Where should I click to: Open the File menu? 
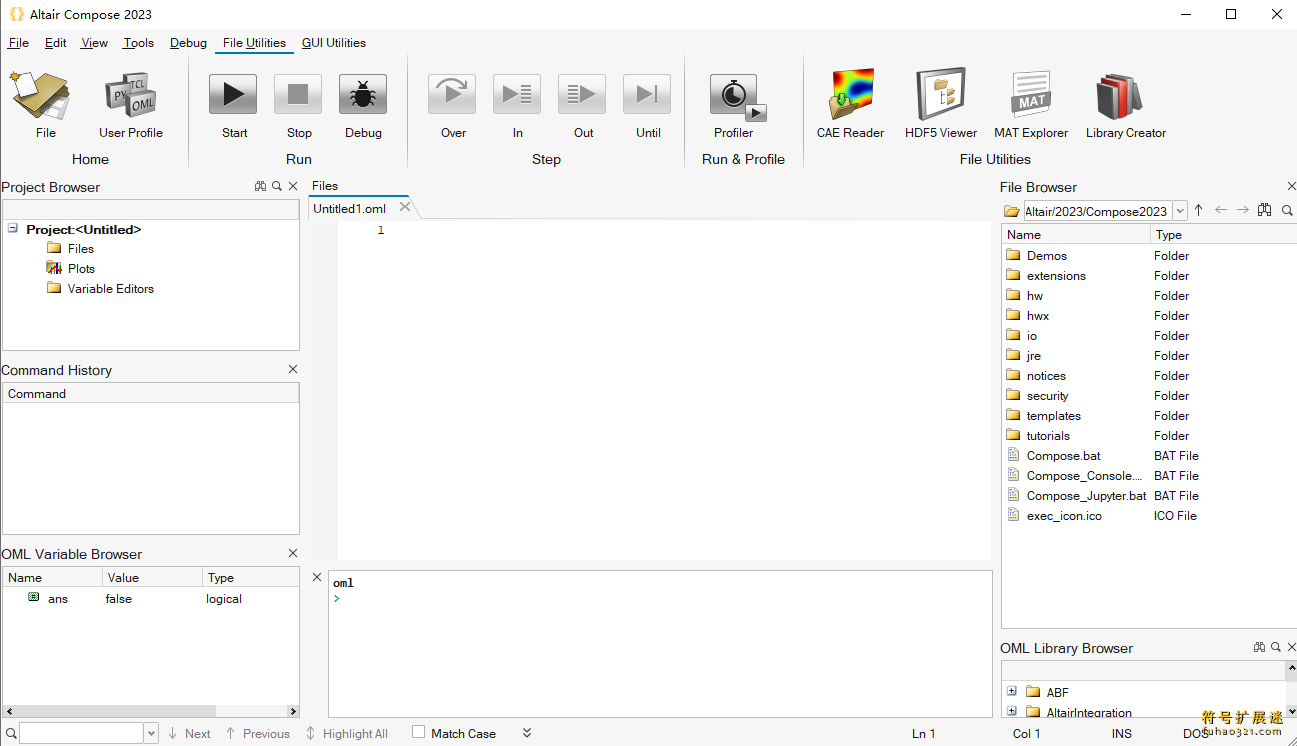(19, 43)
